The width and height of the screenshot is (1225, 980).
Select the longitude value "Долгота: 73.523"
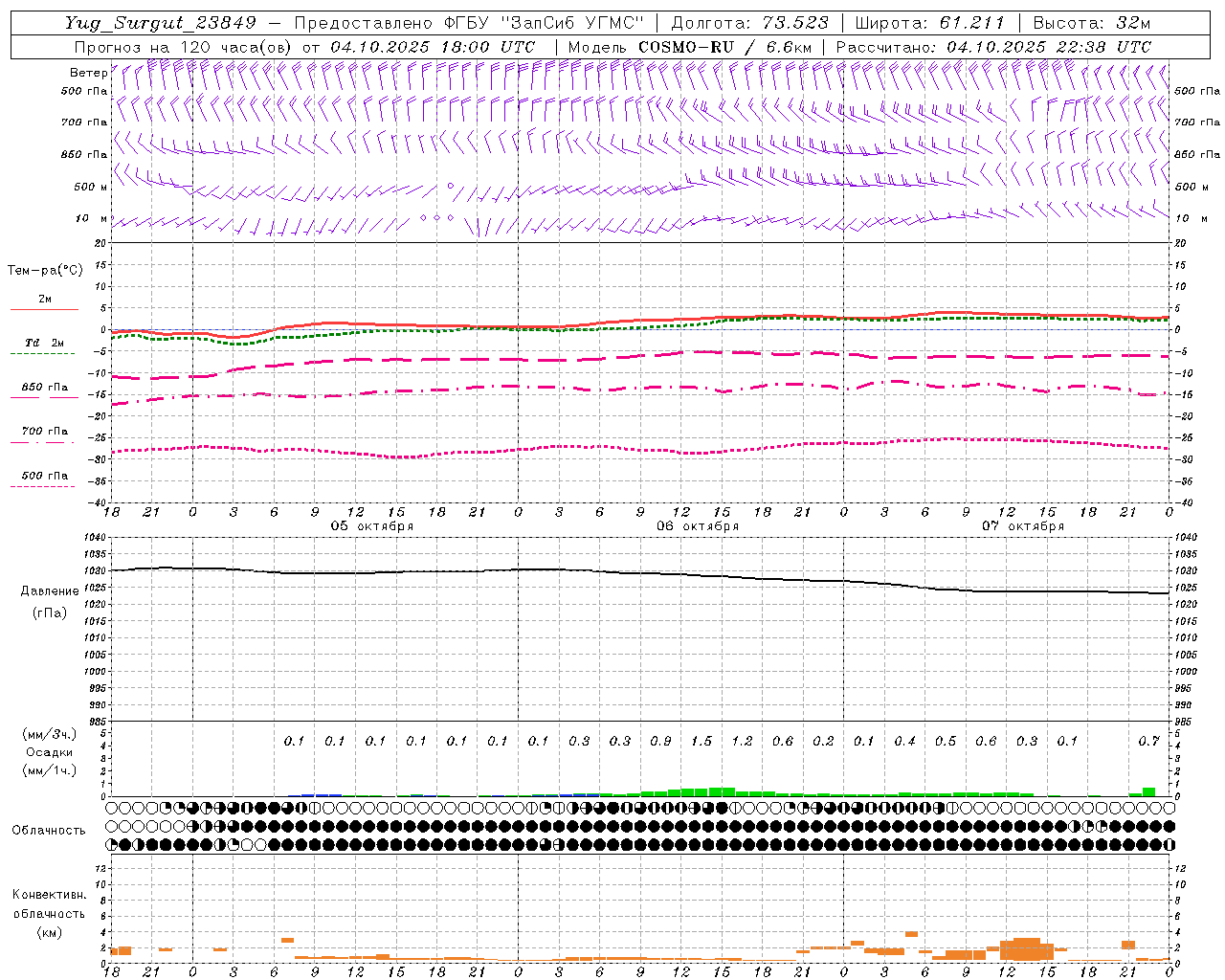click(750, 23)
